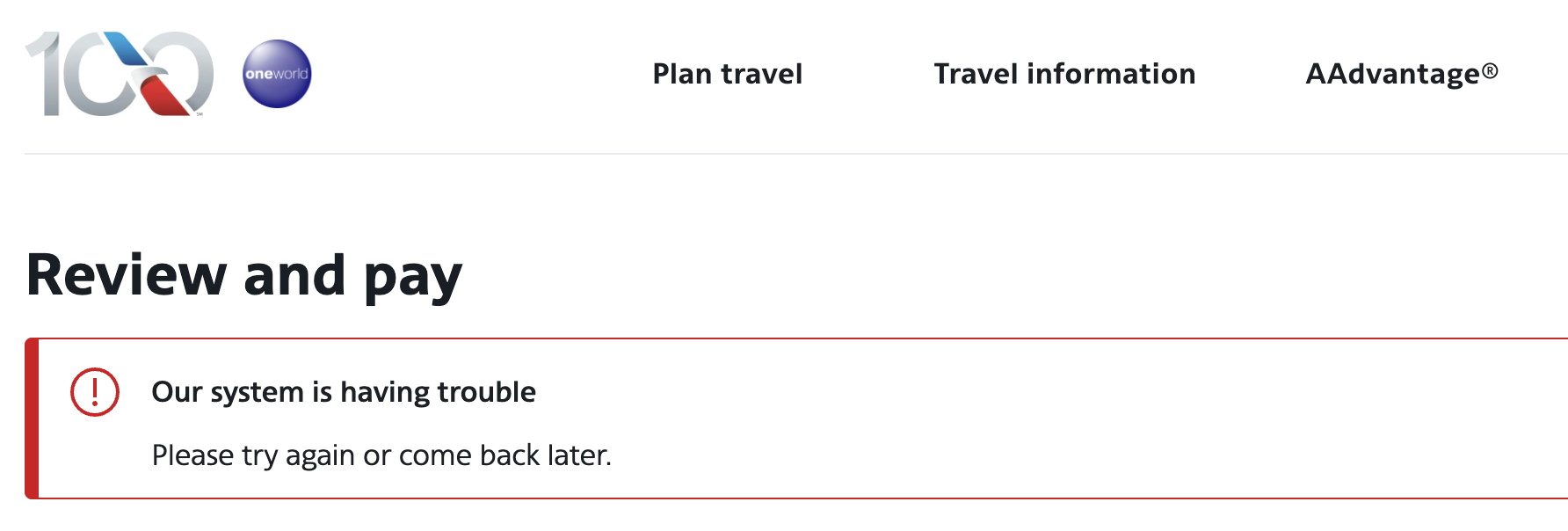This screenshot has width=1568, height=531.
Task: Click the 'Our system is having trouble' title
Action: coord(344,392)
